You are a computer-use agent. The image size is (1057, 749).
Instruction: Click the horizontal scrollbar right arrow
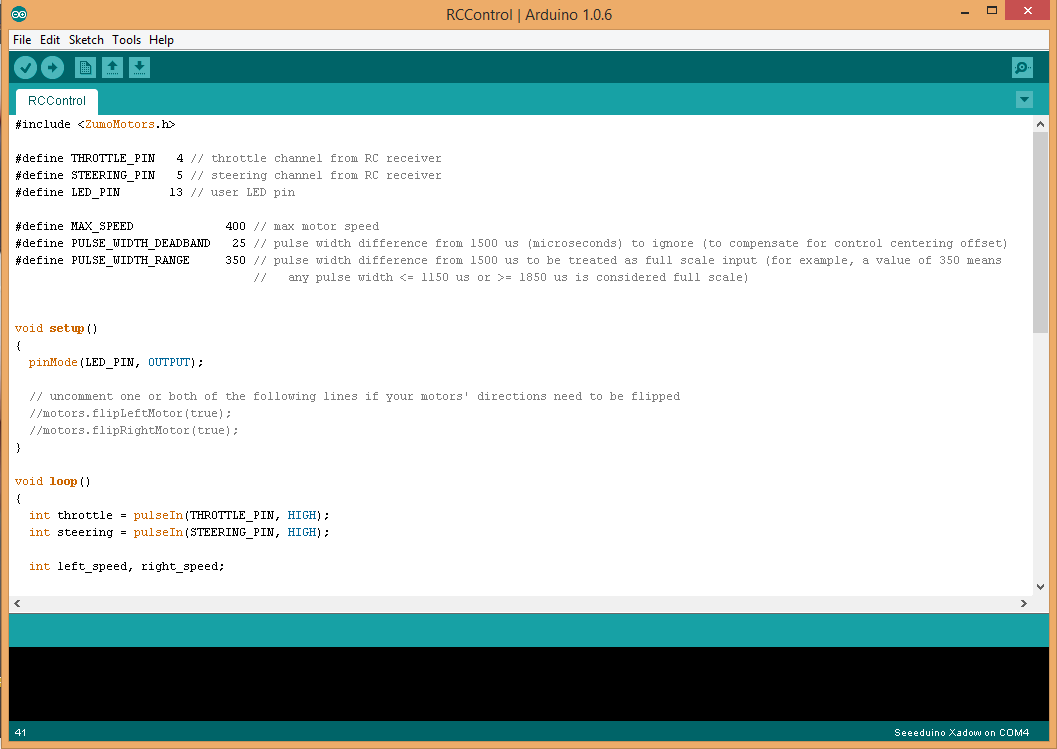pyautogui.click(x=1024, y=603)
